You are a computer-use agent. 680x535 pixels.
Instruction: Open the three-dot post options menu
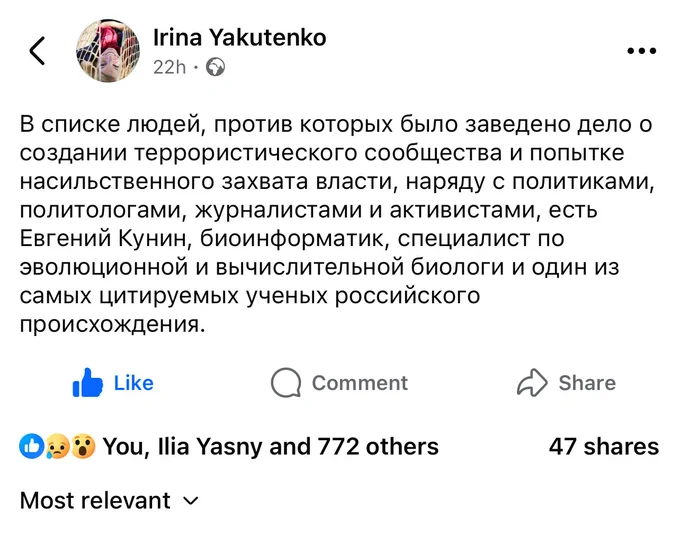click(x=641, y=52)
